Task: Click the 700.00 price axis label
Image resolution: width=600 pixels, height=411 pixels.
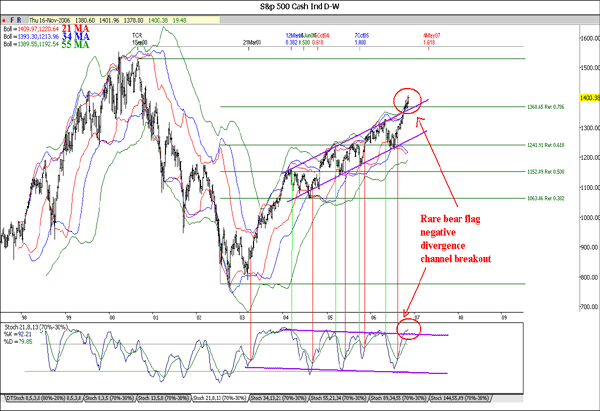Action: click(x=591, y=307)
